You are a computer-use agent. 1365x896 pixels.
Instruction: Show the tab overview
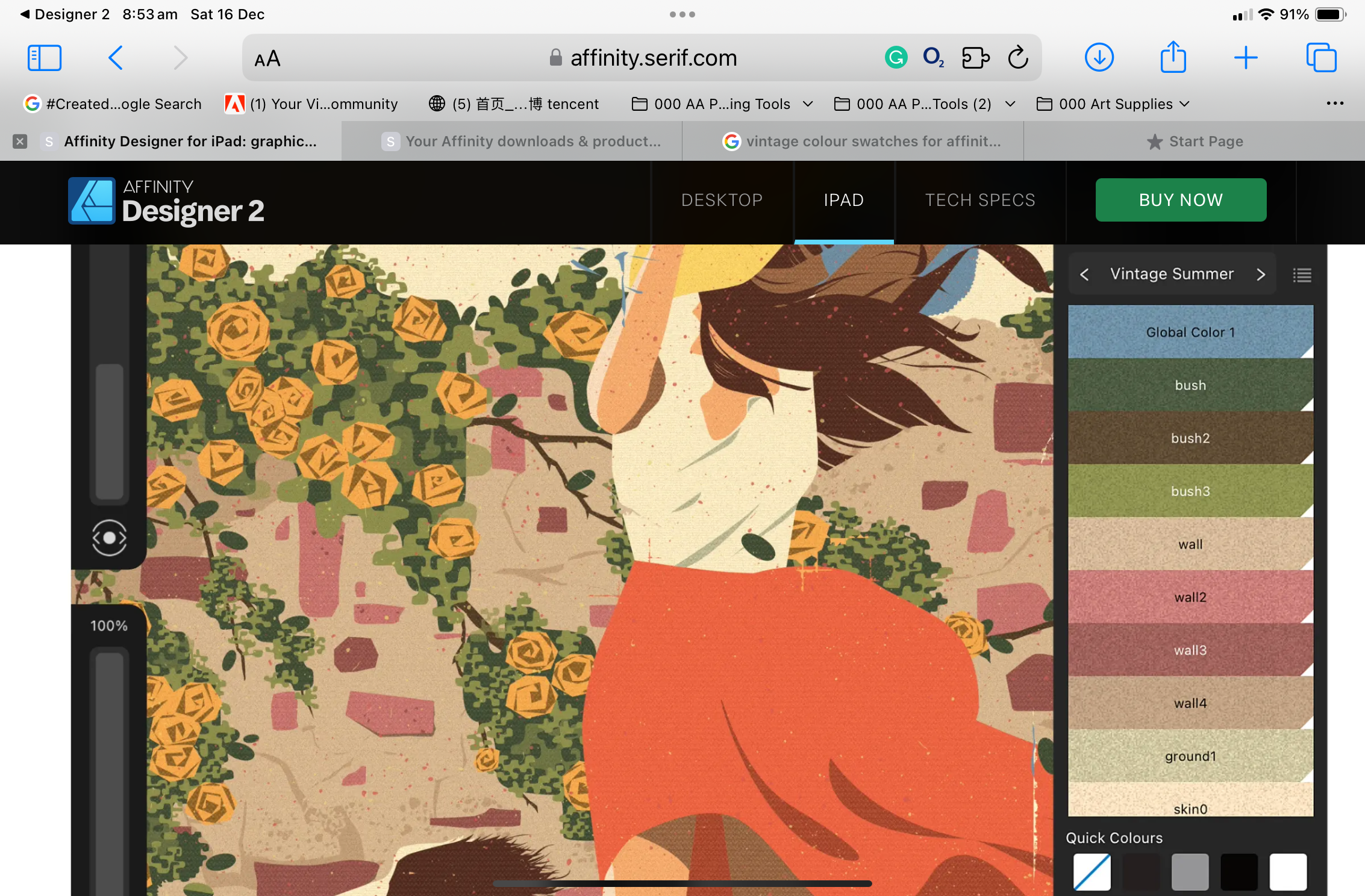[x=1321, y=58]
